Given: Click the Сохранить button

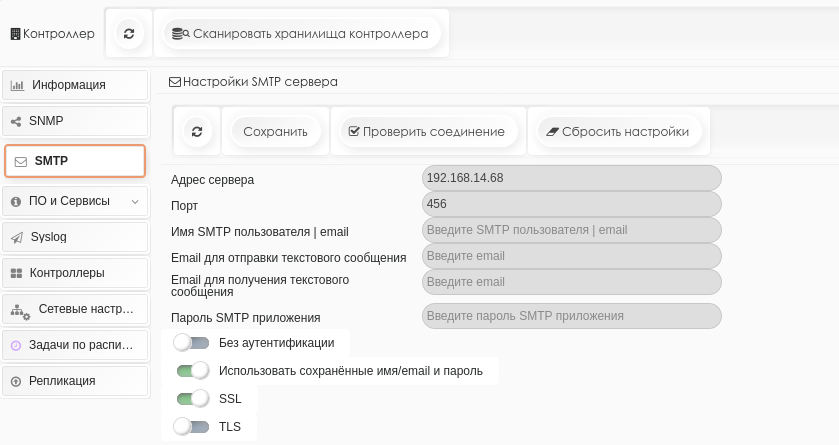Looking at the screenshot, I should pos(276,132).
